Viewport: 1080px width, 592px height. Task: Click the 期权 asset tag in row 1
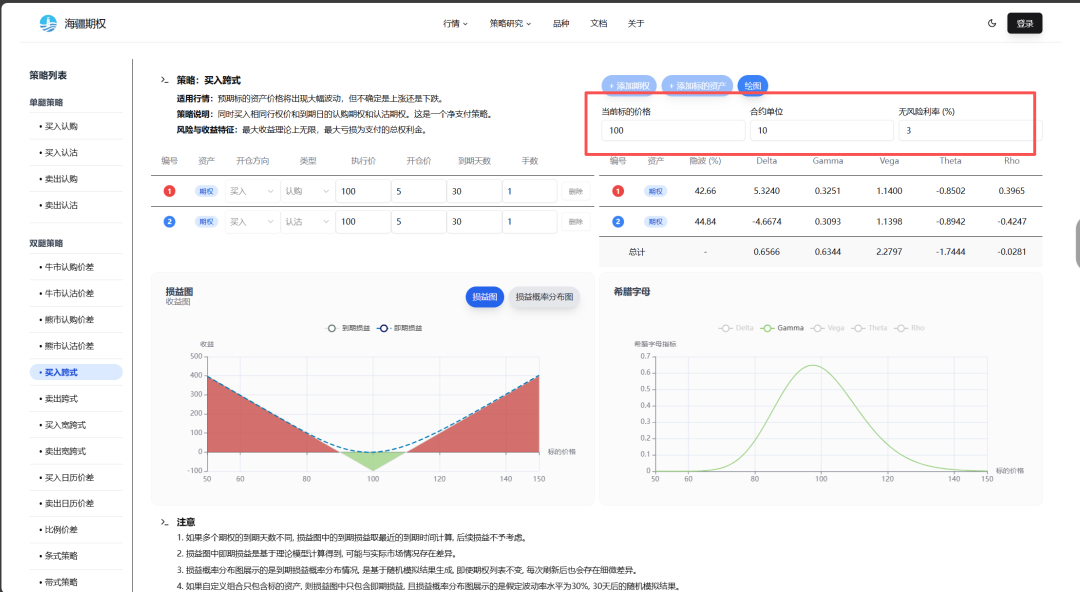point(207,191)
